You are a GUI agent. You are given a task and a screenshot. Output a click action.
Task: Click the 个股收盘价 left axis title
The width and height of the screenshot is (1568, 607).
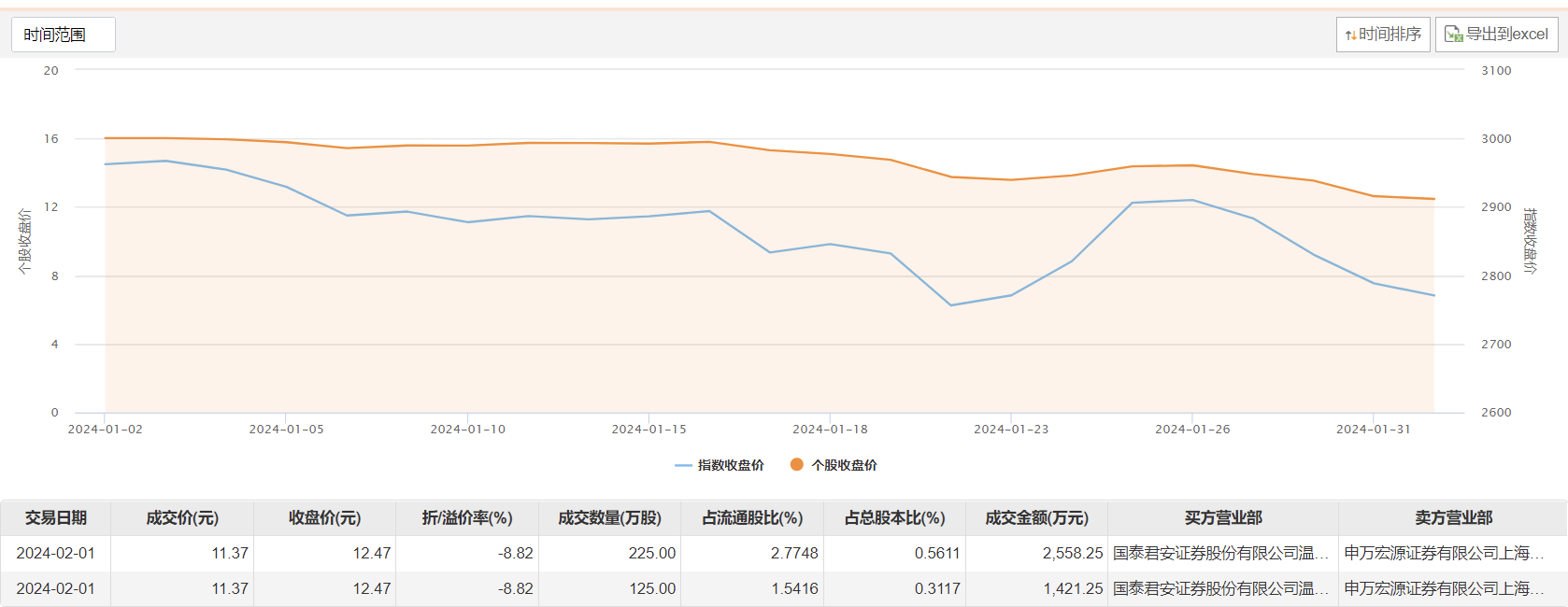point(24,241)
